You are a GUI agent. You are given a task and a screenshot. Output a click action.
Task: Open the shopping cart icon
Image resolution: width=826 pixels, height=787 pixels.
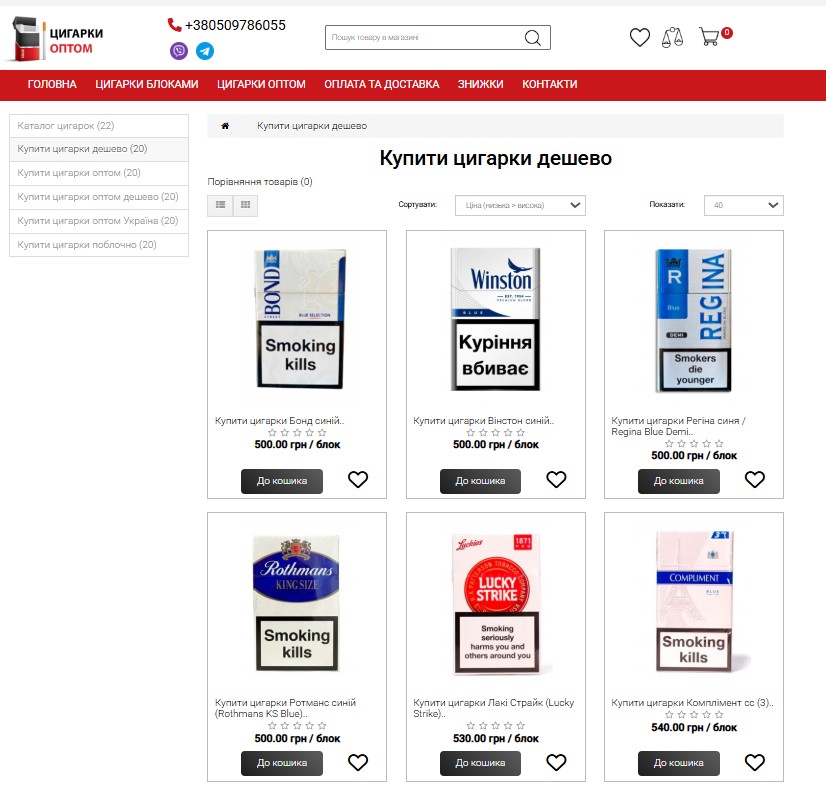710,38
